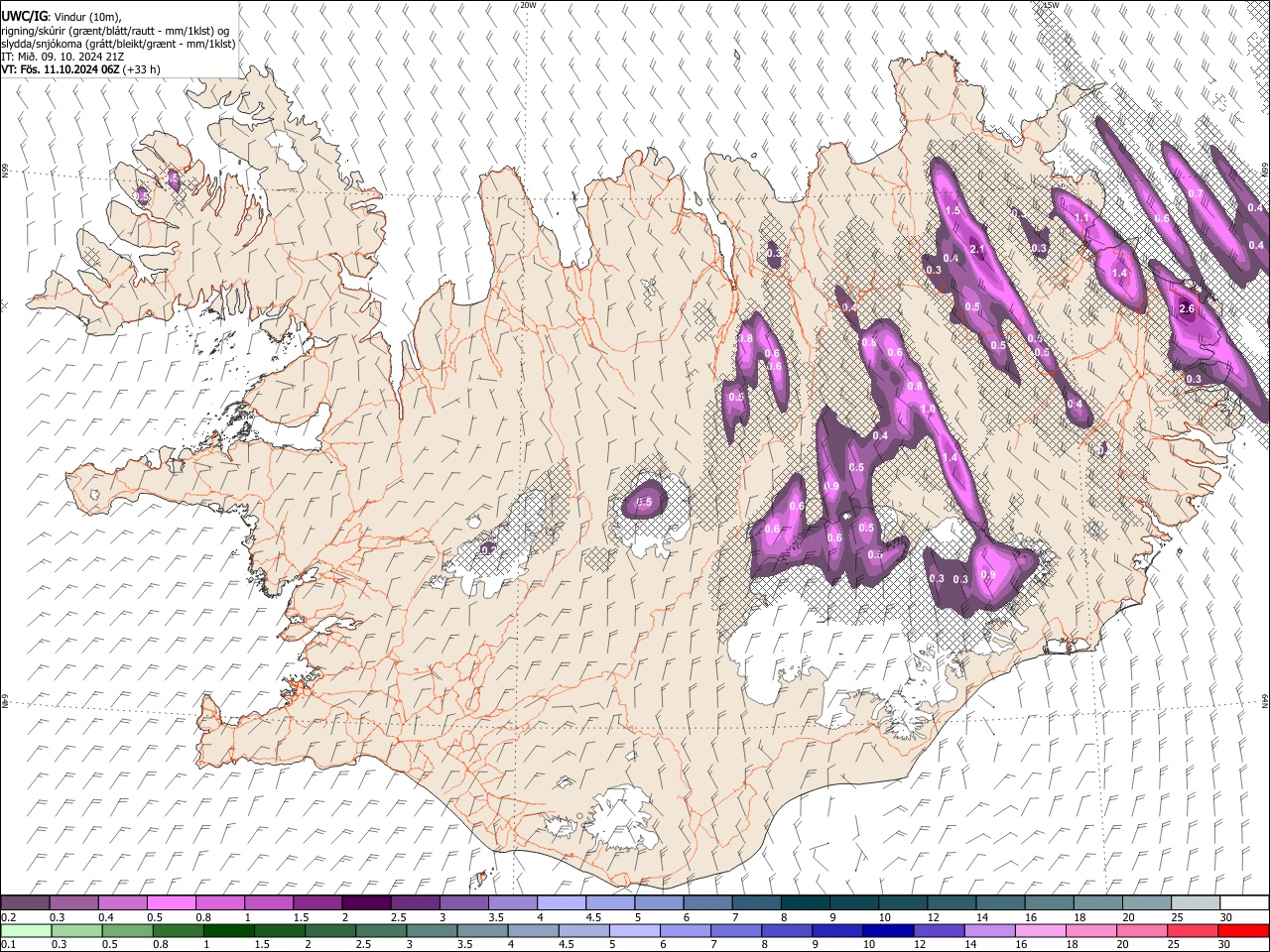Click the 'UWC/IG: Vindur (10m),' title line
Image resolution: width=1270 pixels, height=952 pixels.
61,17
